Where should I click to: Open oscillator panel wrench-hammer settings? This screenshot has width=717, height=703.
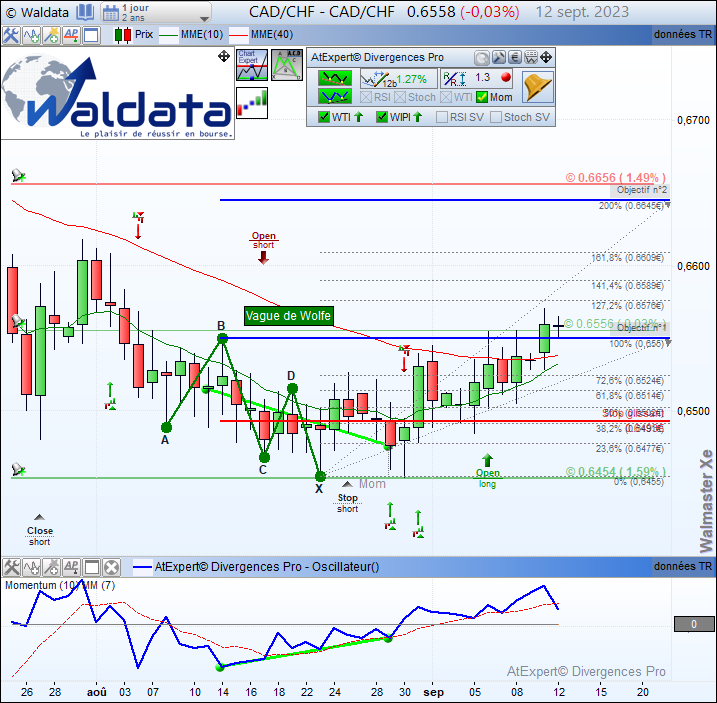point(11,568)
